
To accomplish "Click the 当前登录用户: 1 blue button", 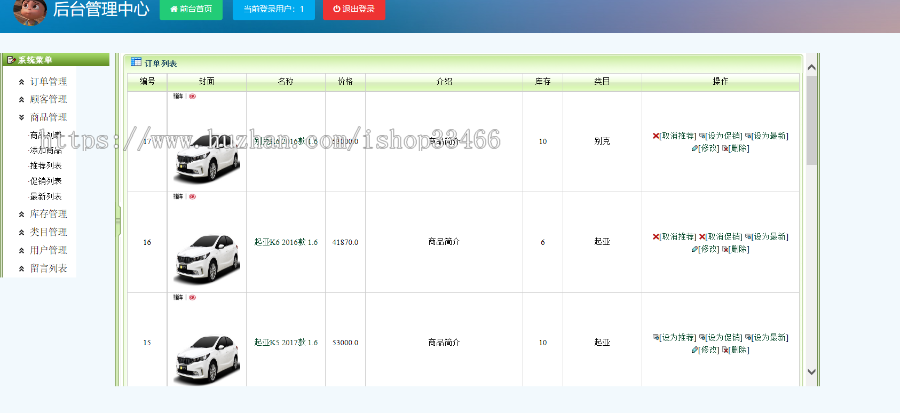I will tap(274, 9).
